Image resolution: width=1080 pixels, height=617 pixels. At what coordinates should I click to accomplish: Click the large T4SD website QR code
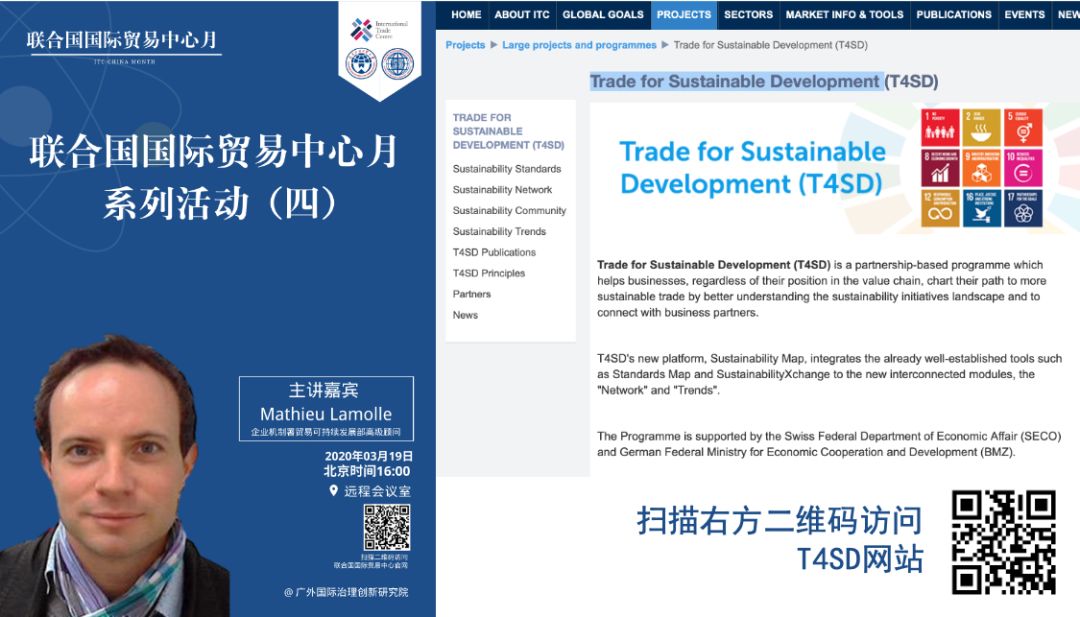click(1003, 542)
